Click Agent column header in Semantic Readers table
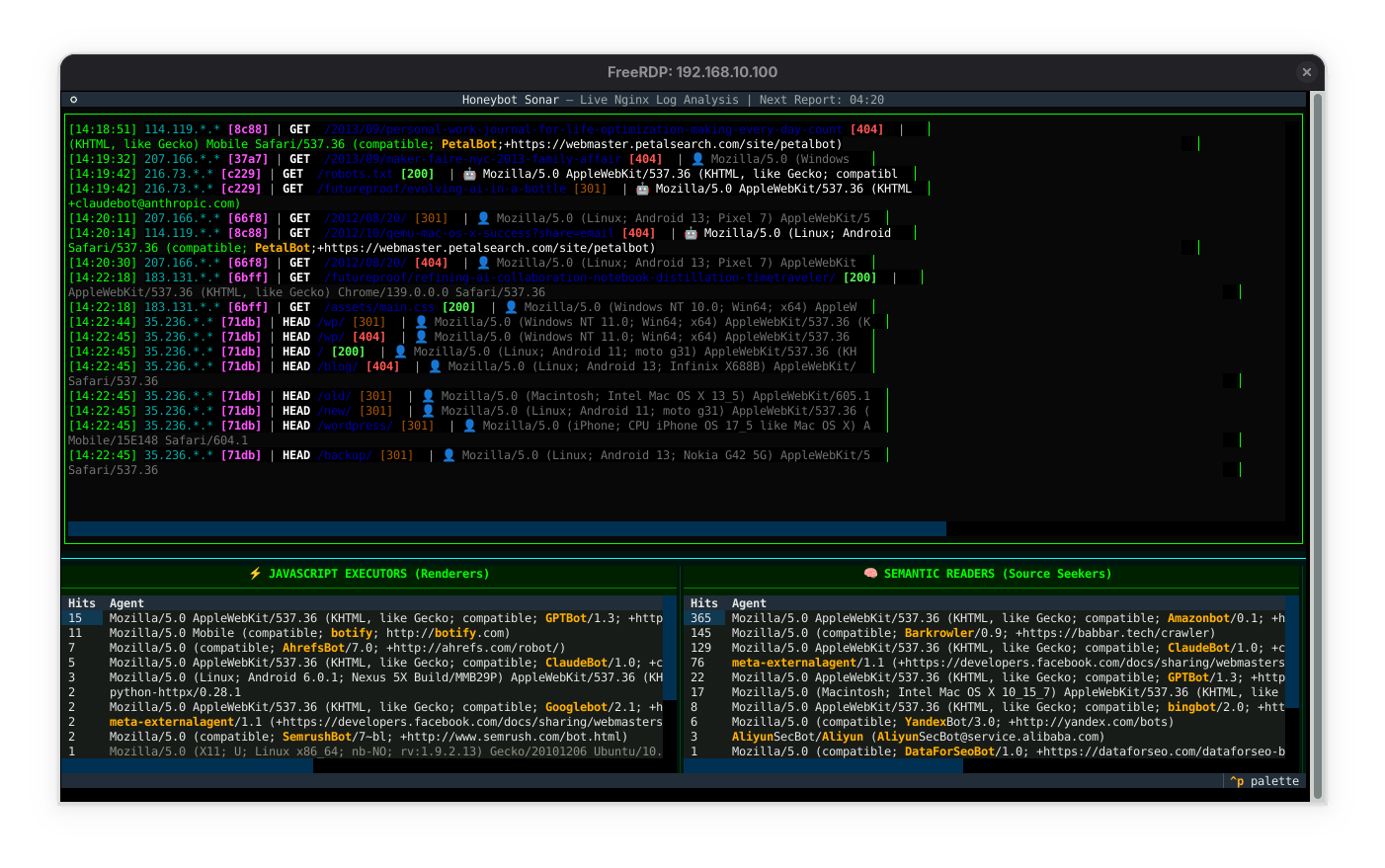 click(x=749, y=603)
